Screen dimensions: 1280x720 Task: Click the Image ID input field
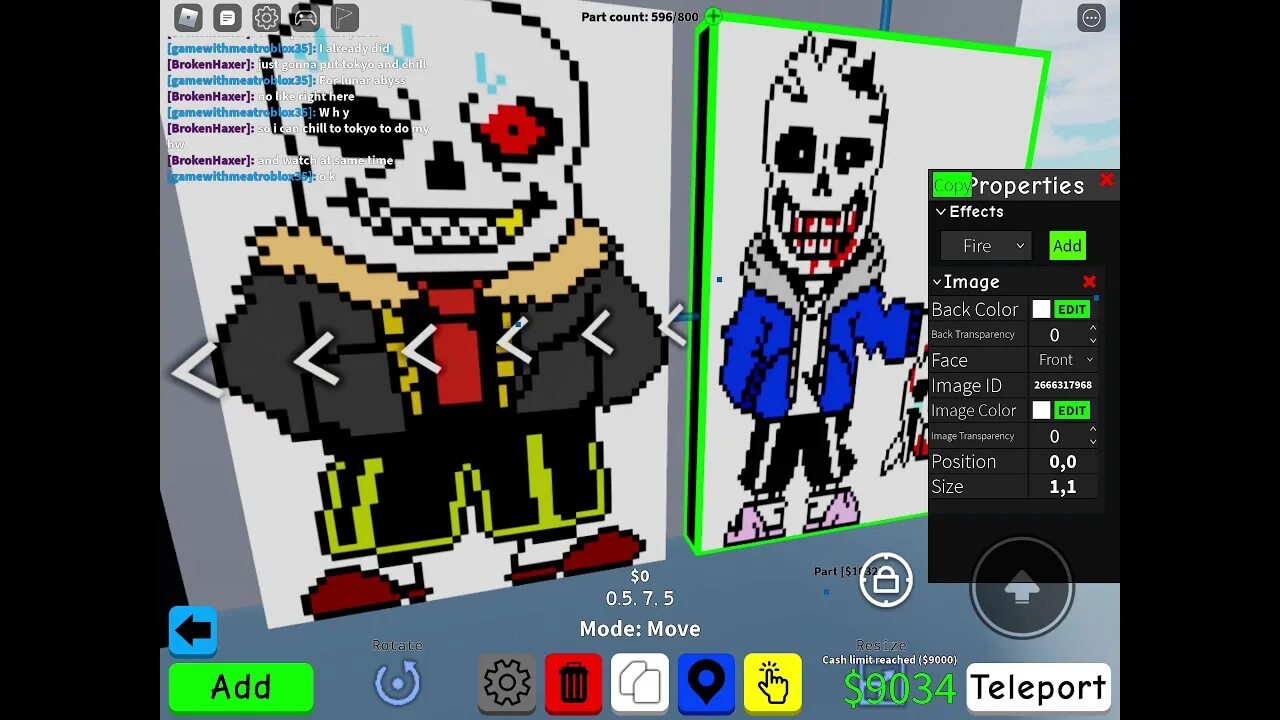click(x=1063, y=385)
